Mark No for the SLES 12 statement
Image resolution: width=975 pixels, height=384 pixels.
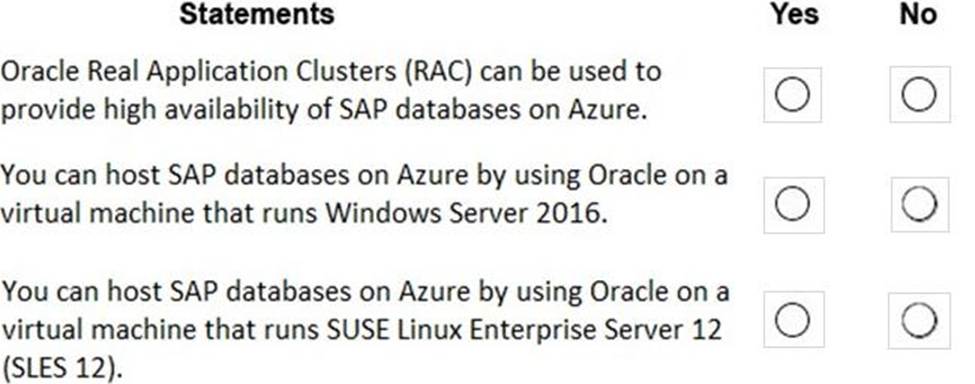coord(919,321)
